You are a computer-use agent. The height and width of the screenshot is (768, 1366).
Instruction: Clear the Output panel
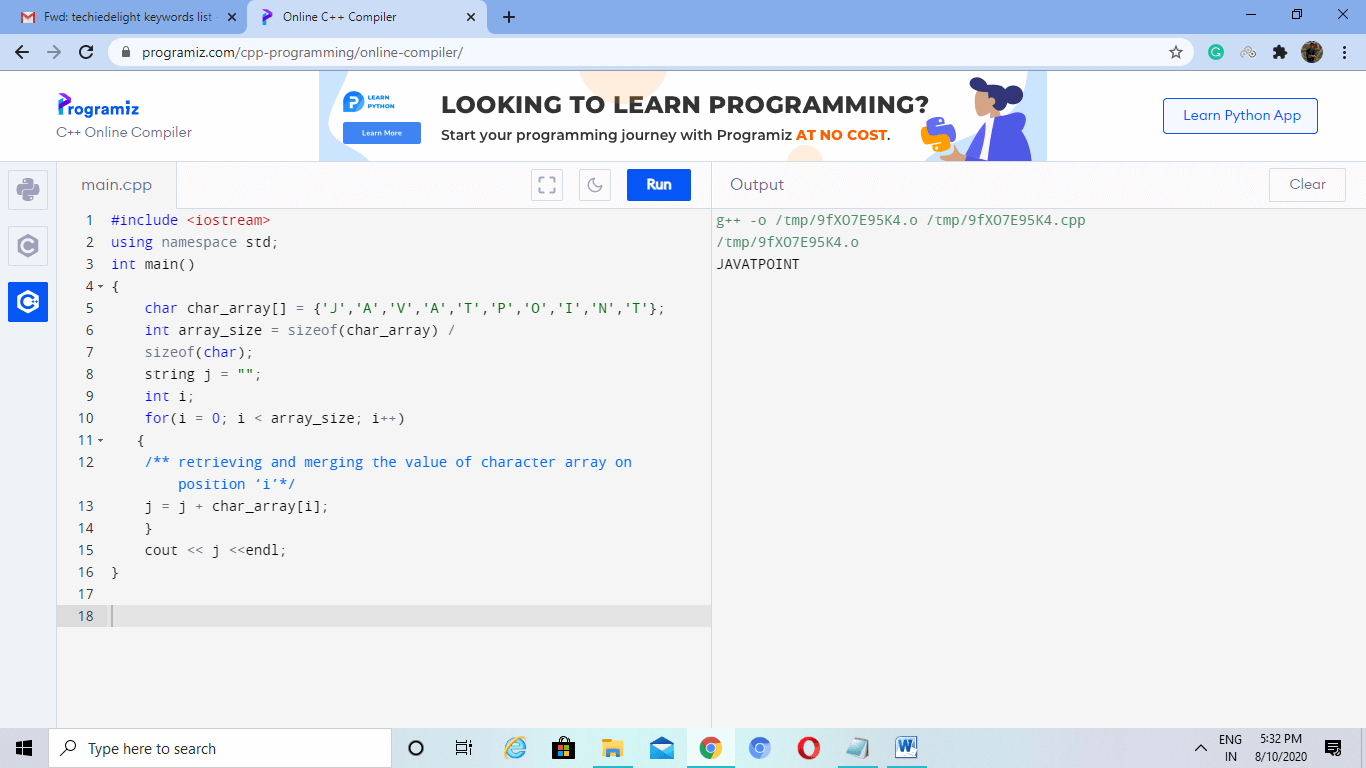coord(1307,184)
